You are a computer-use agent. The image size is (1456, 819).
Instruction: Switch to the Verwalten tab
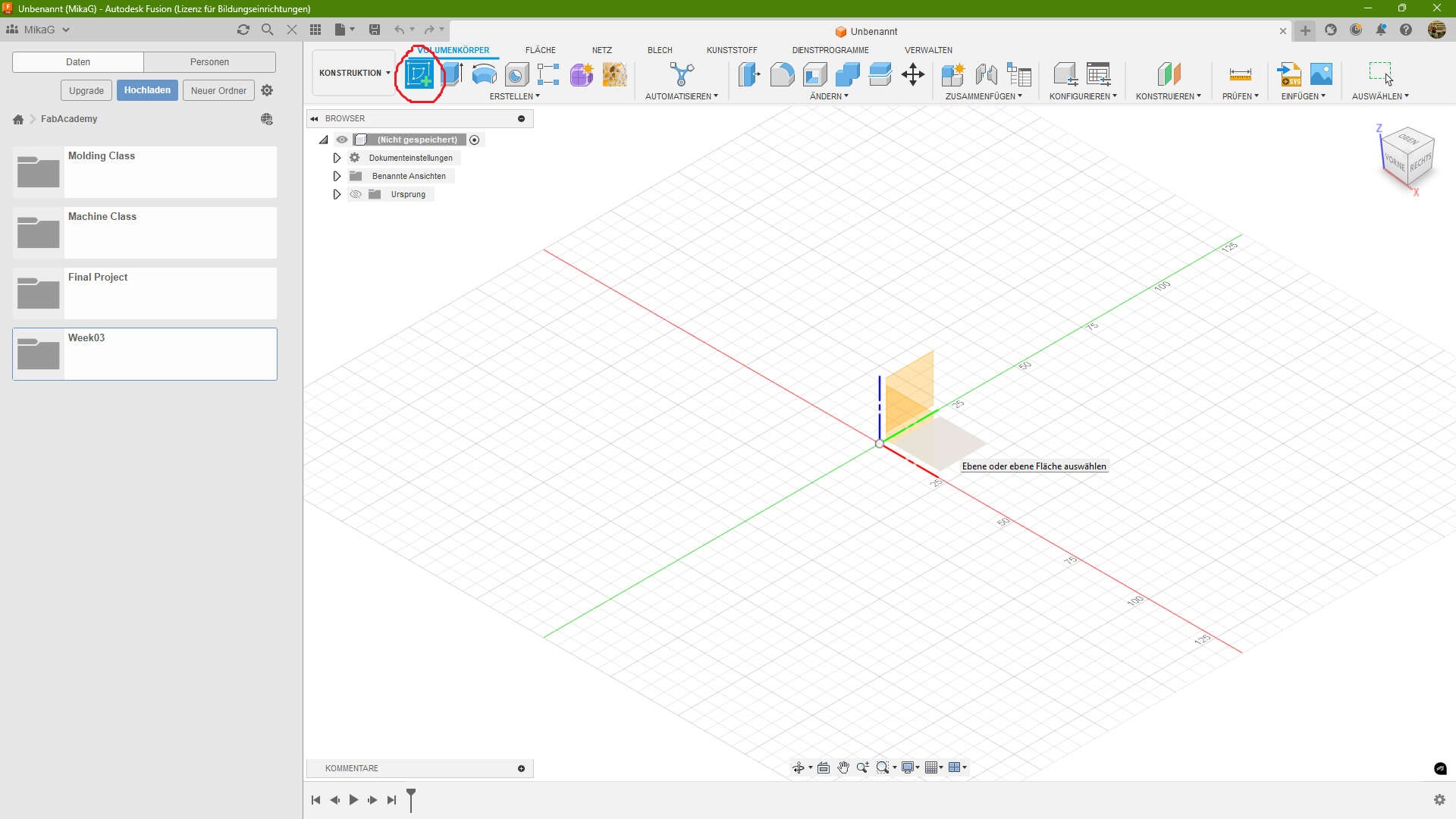[x=928, y=50]
